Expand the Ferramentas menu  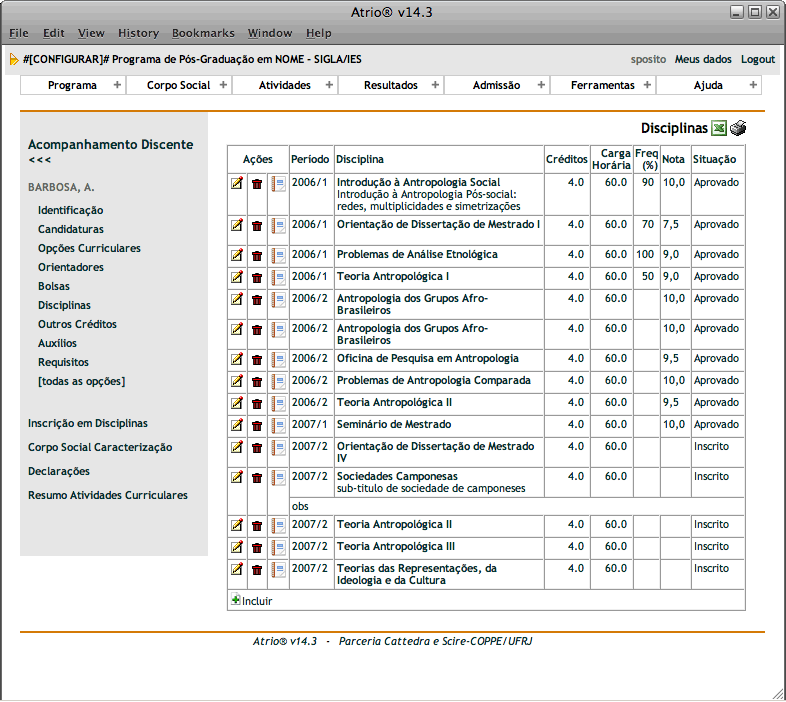coord(647,85)
